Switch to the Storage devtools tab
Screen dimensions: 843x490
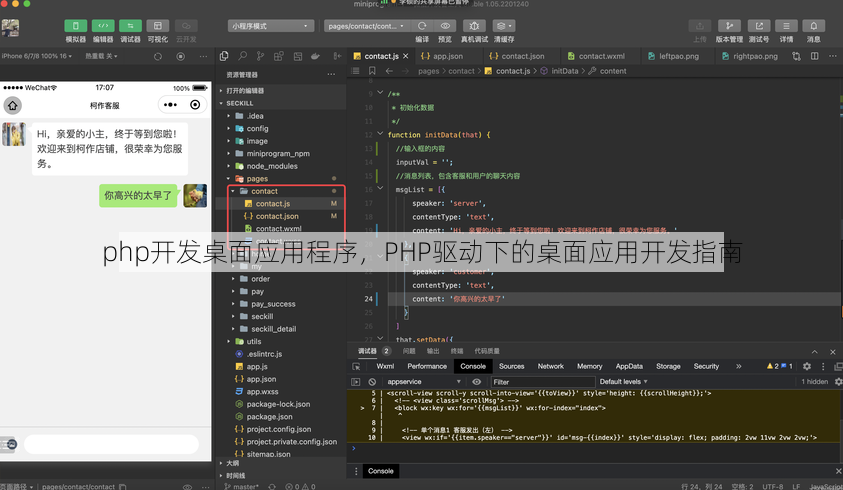coord(668,366)
